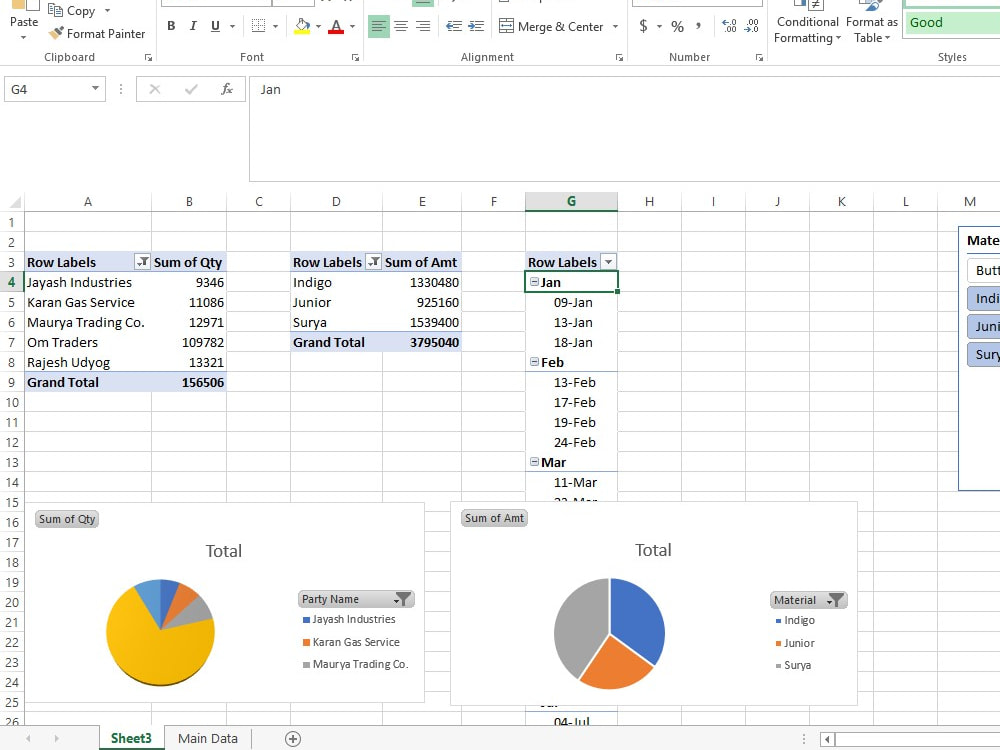This screenshot has width=1000, height=750.
Task: Click Sum of Amt chart field button
Action: pyautogui.click(x=494, y=518)
